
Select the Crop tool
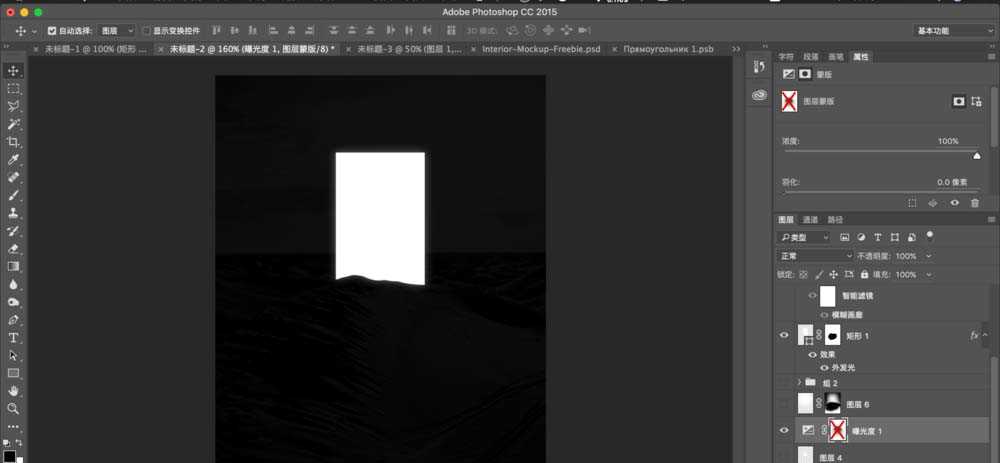point(14,142)
